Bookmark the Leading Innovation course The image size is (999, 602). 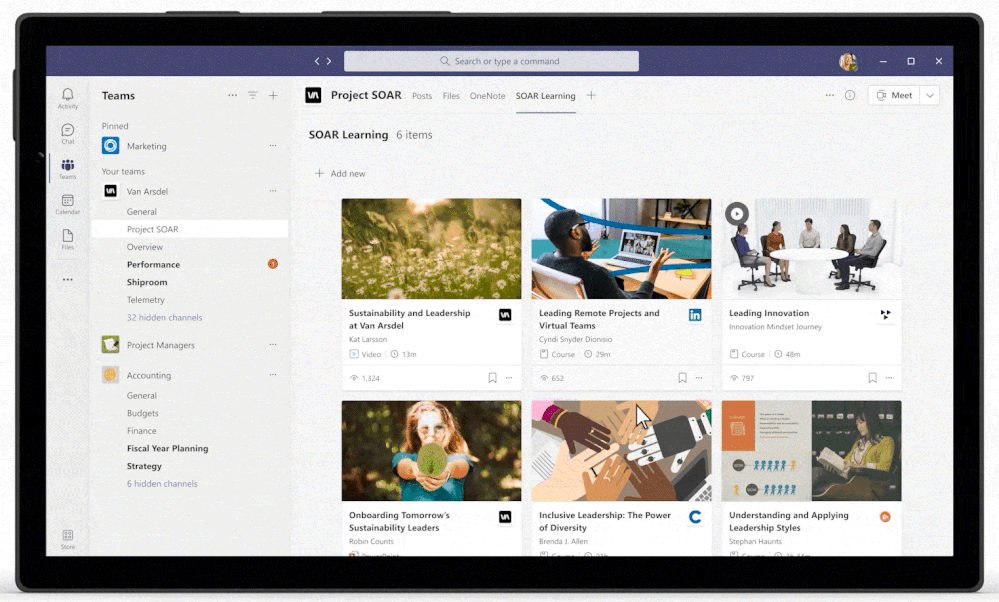872,378
